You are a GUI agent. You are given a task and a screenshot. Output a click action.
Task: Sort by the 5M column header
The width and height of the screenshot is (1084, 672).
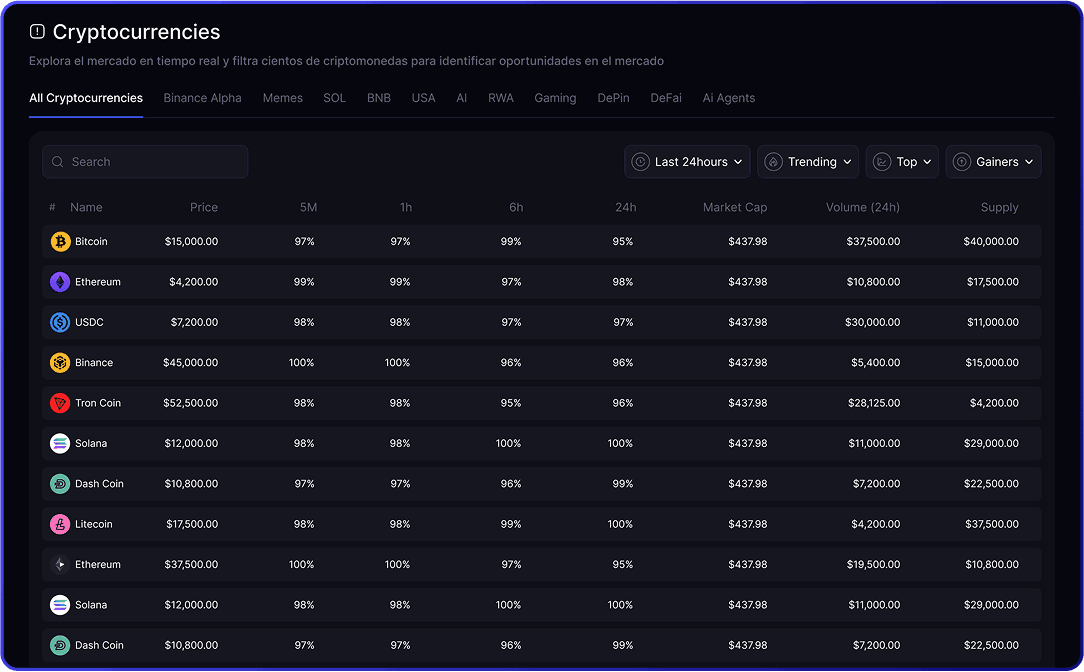click(x=308, y=207)
